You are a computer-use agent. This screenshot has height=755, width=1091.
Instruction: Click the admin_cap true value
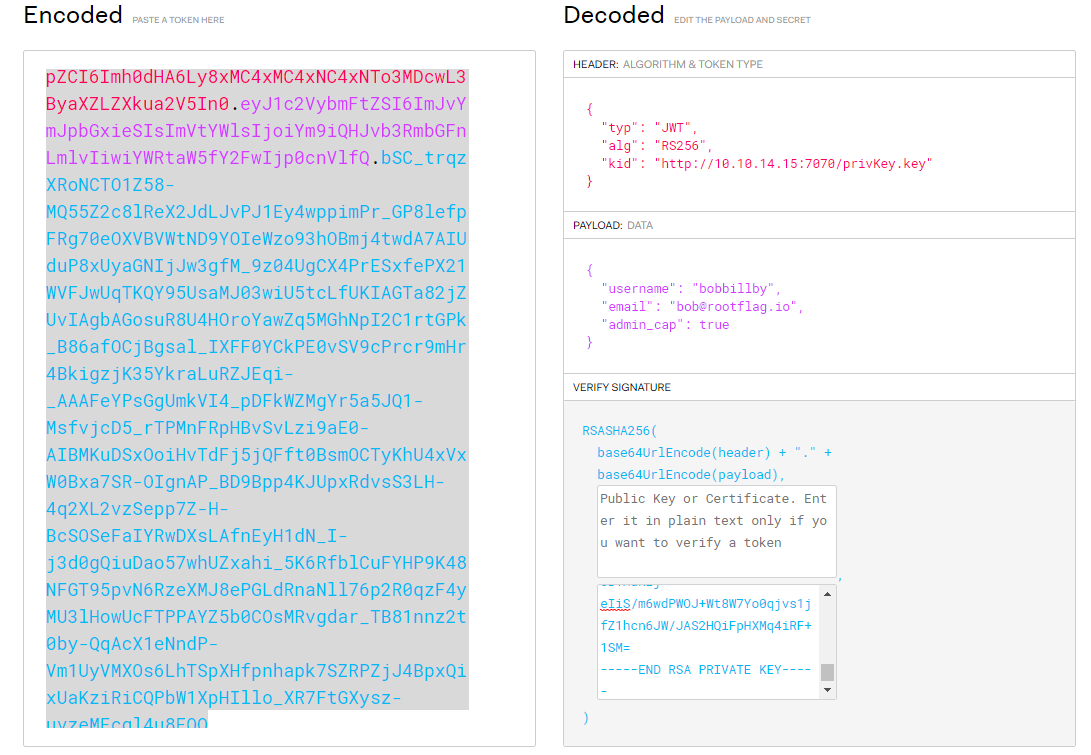pos(714,325)
